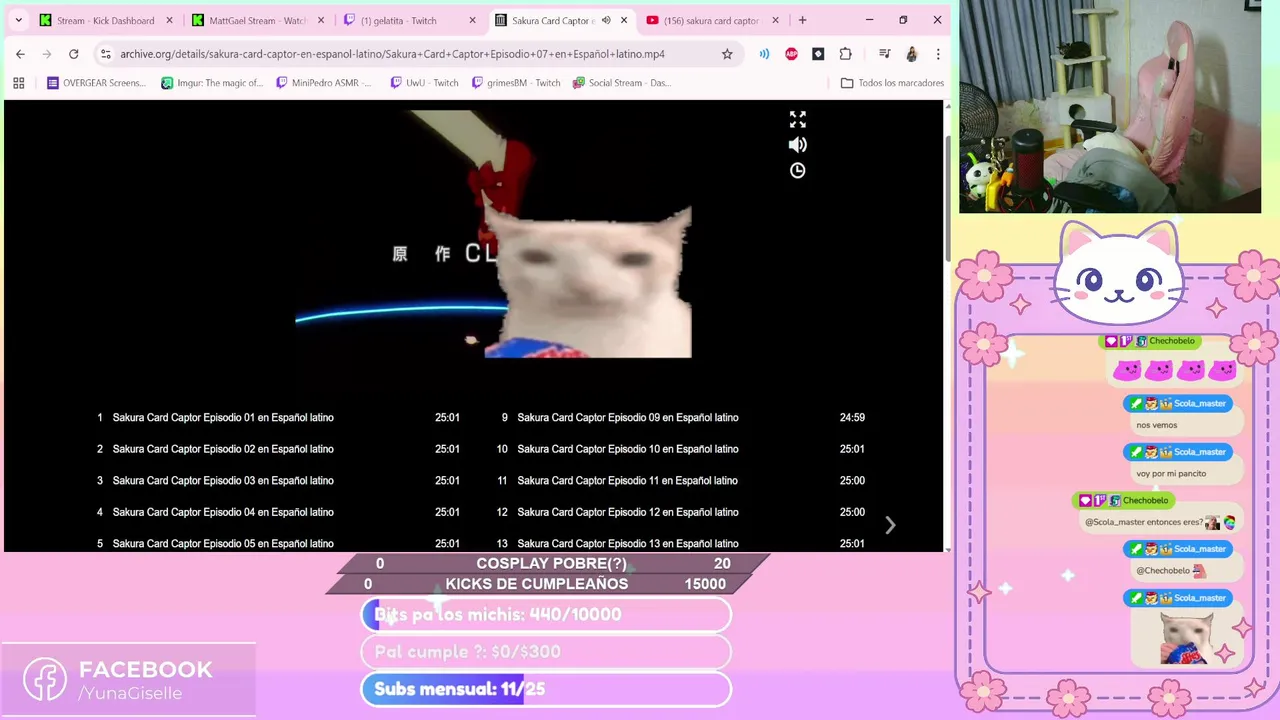Bookmark this page with the star icon
This screenshot has width=1280, height=720.
click(x=727, y=54)
